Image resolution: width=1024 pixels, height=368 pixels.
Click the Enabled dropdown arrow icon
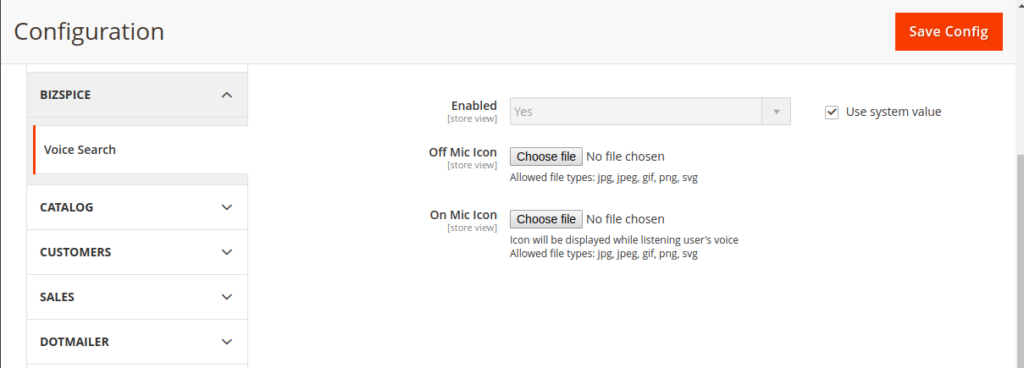[776, 112]
